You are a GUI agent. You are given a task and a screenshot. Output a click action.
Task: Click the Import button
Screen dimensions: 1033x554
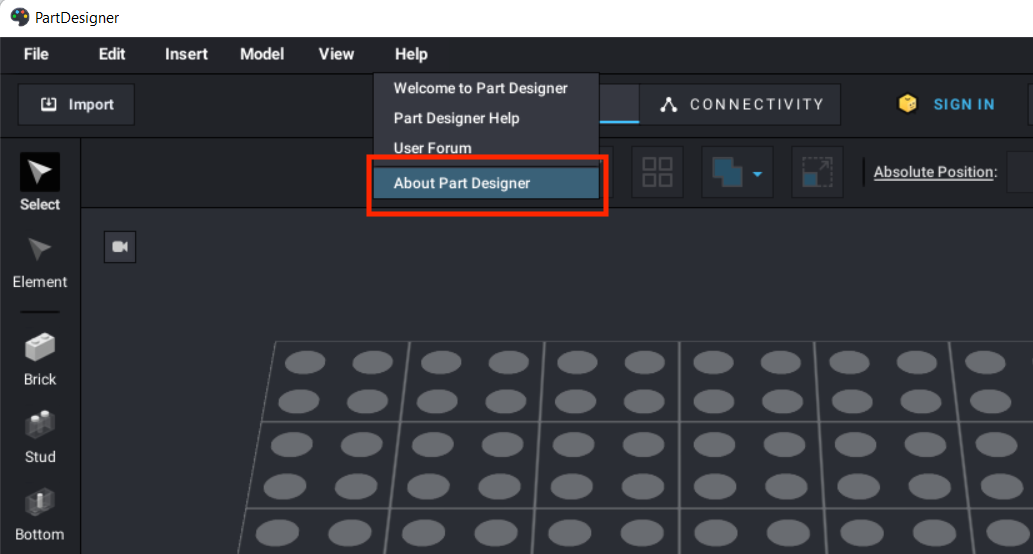point(76,104)
